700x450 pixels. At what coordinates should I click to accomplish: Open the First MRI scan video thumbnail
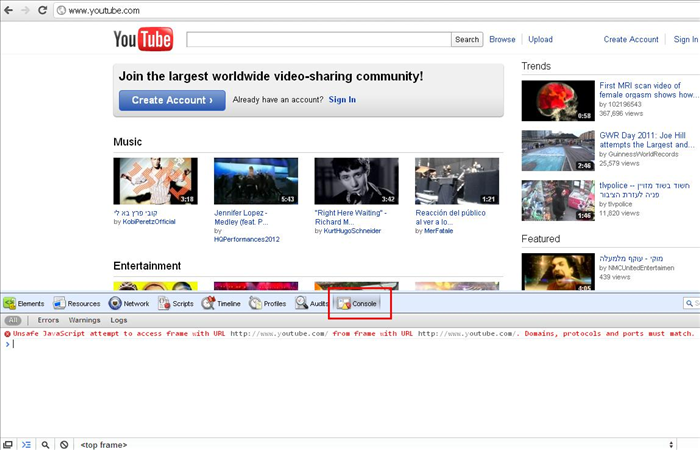click(x=558, y=100)
